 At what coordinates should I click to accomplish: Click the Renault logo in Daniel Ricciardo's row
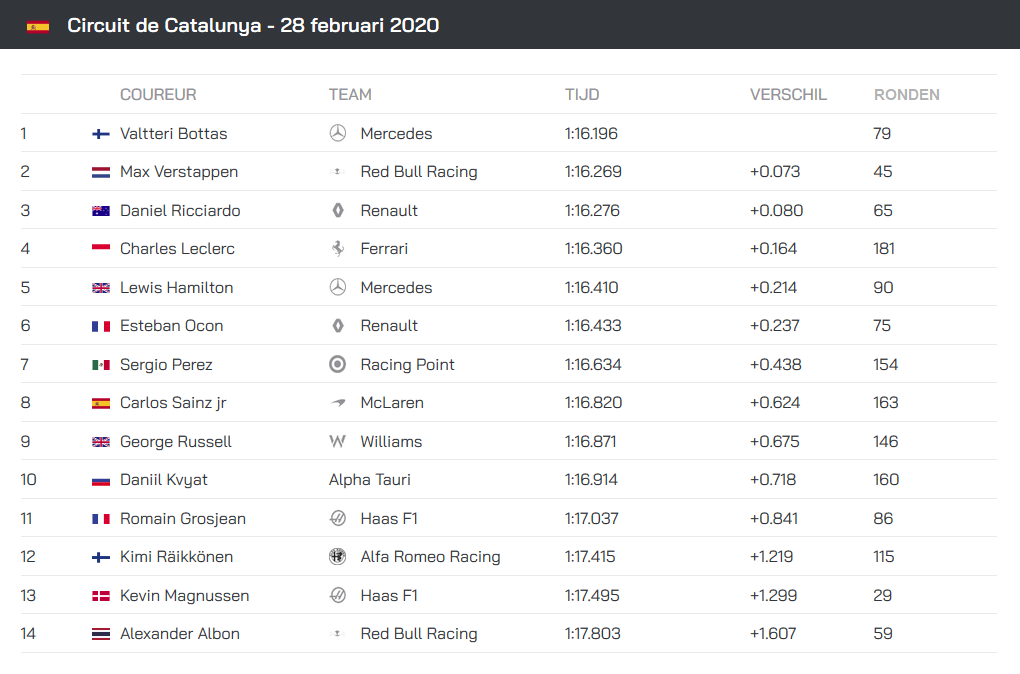click(338, 210)
